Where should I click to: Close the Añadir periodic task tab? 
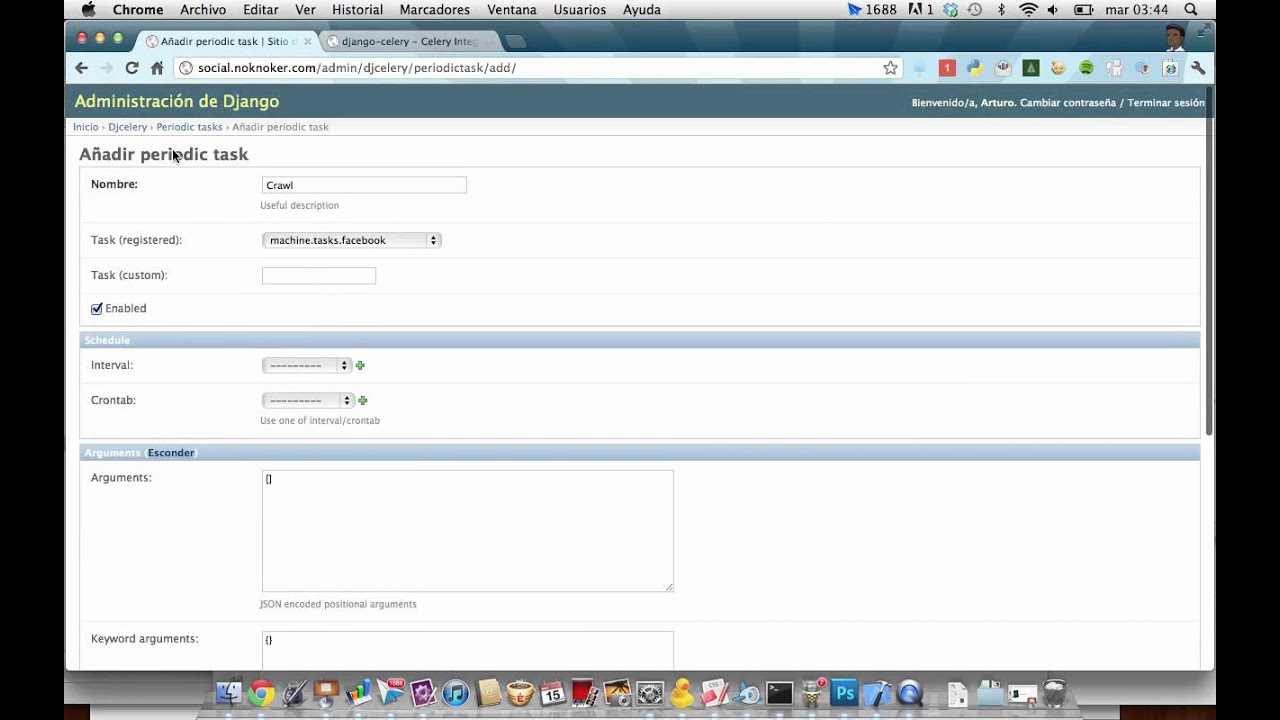coord(308,41)
